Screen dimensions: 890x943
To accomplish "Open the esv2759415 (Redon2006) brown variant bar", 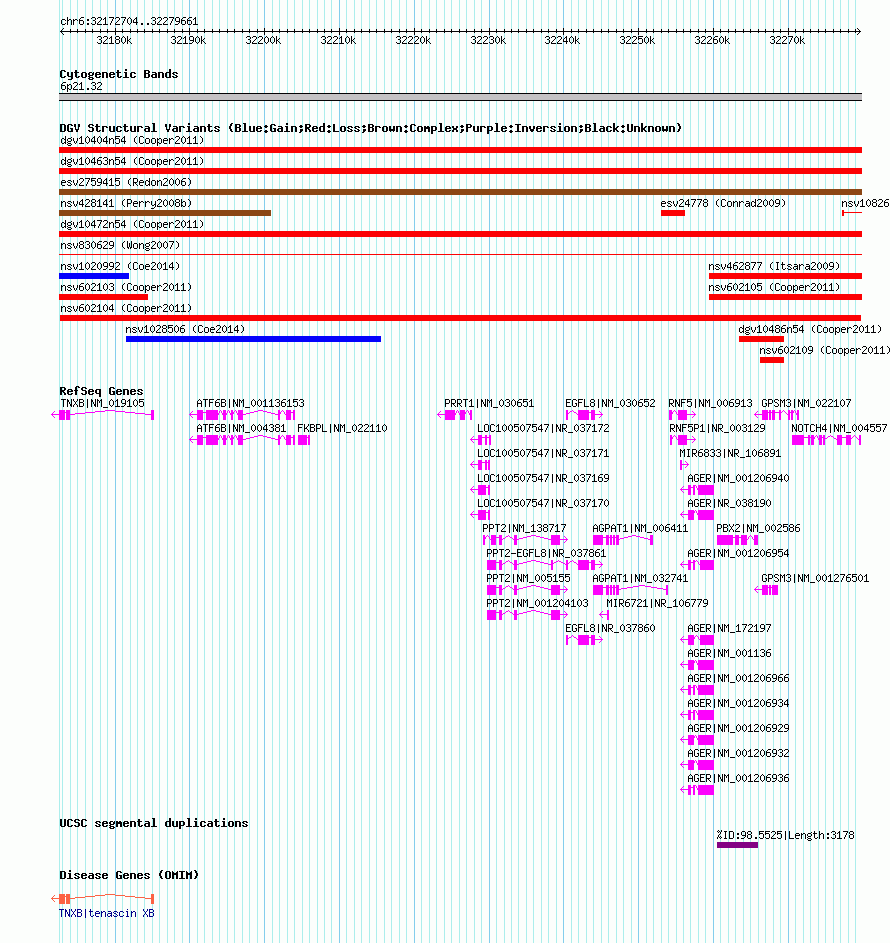I will pos(461,192).
